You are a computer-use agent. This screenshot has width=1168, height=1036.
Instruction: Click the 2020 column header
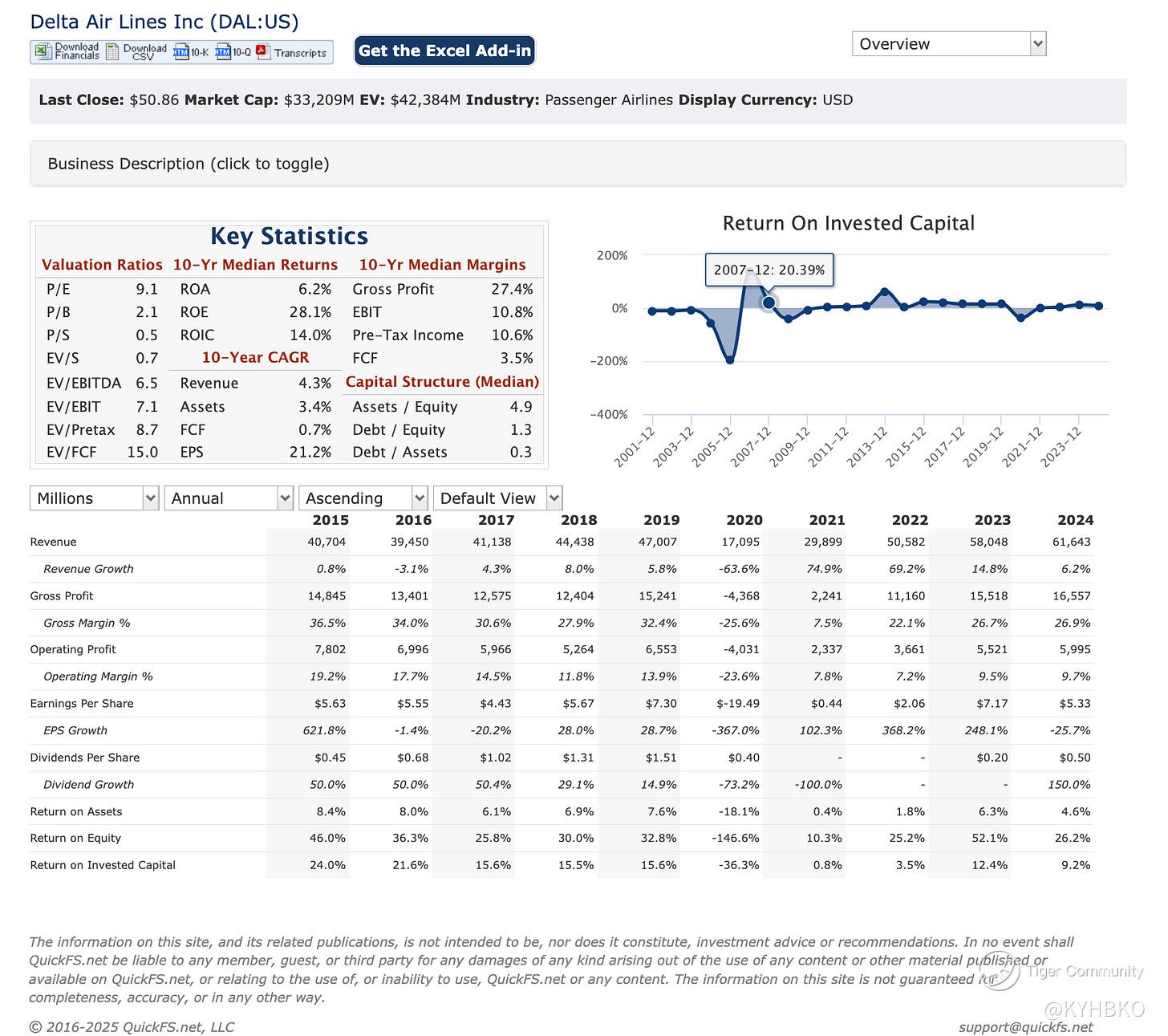[744, 520]
